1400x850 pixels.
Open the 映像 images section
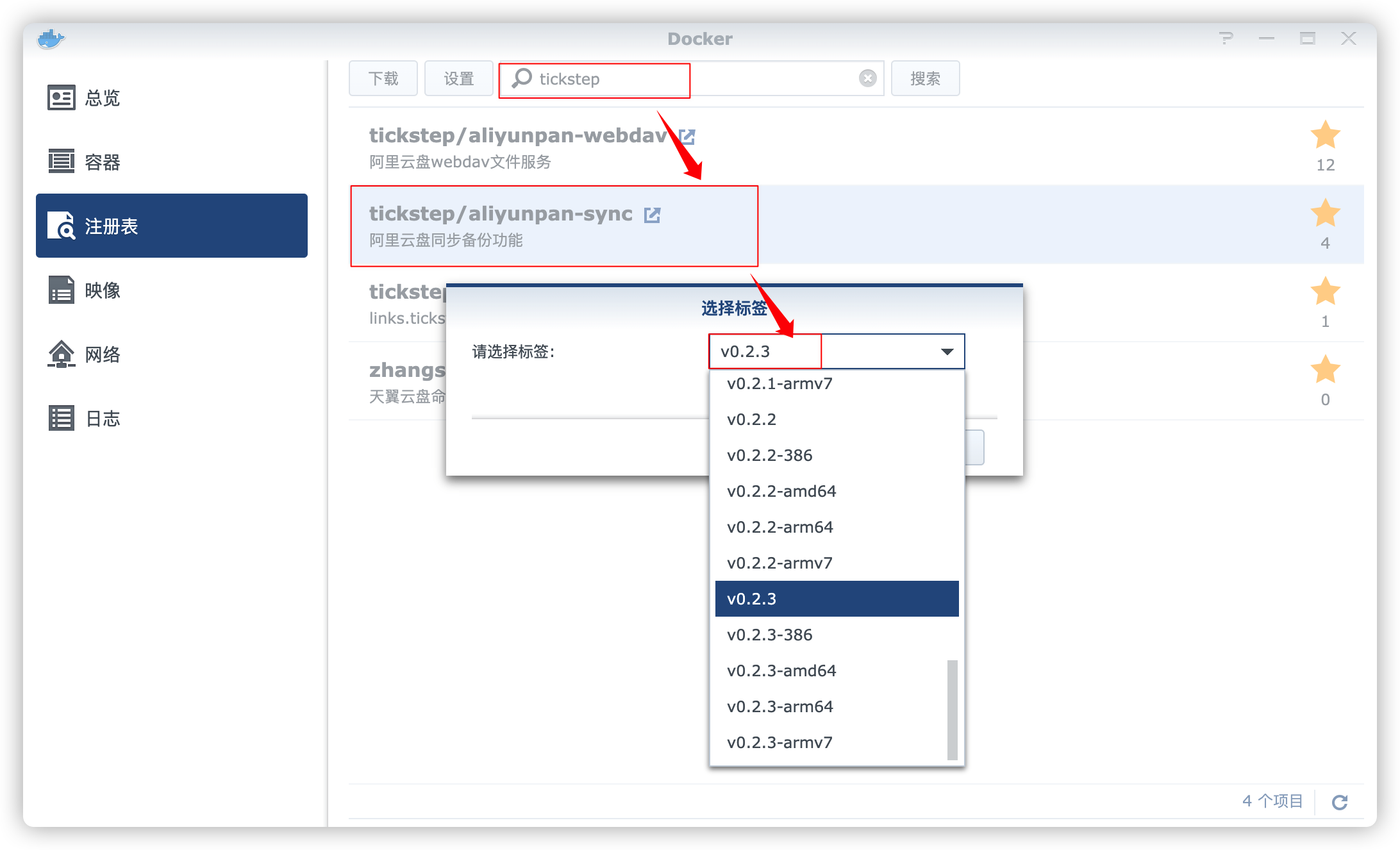point(172,290)
